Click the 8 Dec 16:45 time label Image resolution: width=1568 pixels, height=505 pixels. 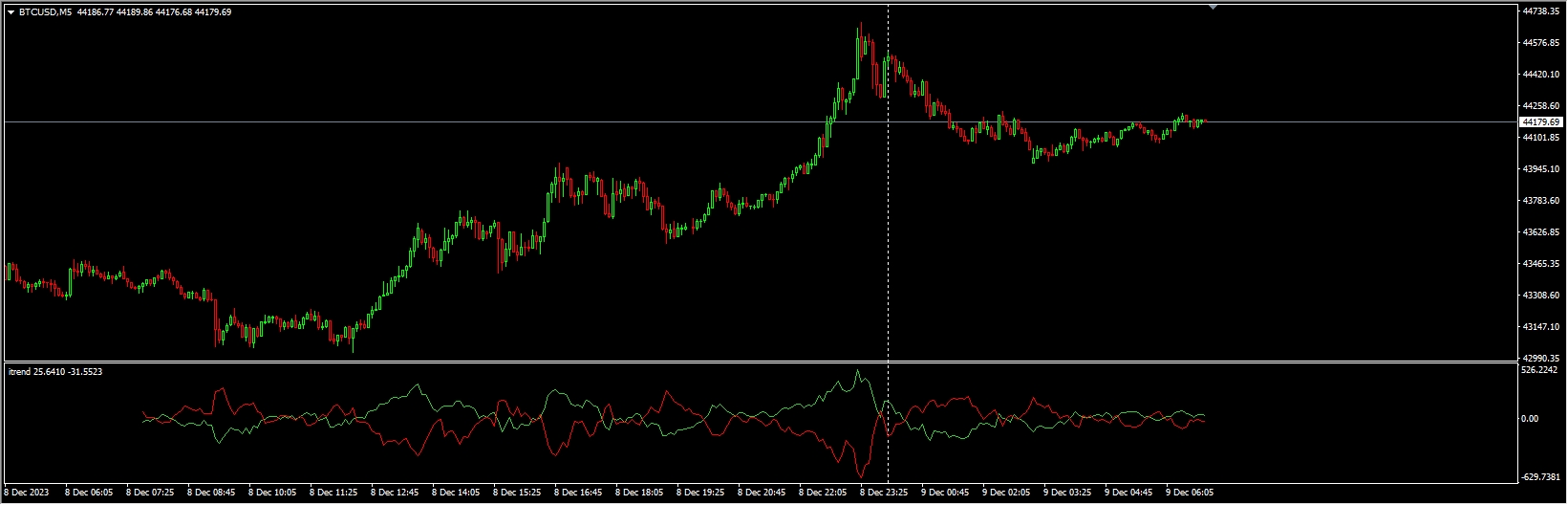[x=579, y=493]
